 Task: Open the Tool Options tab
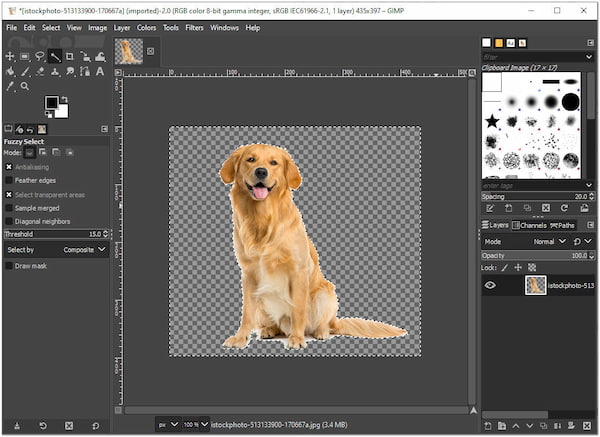click(8, 129)
